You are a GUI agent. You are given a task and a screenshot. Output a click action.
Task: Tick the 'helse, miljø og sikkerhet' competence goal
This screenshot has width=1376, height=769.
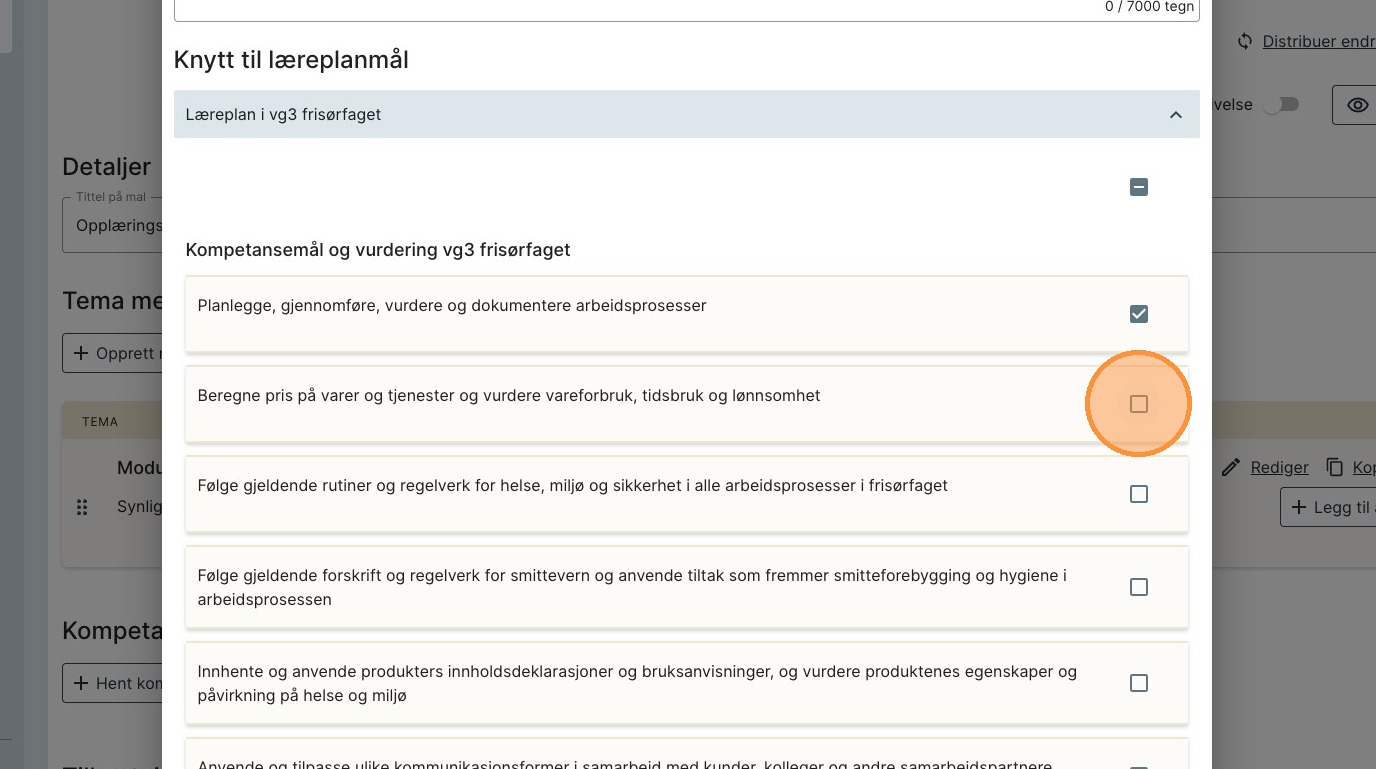(1138, 494)
